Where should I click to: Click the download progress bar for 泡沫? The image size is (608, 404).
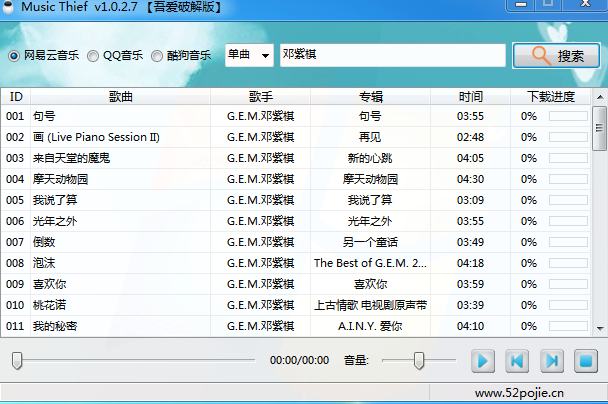click(x=568, y=263)
